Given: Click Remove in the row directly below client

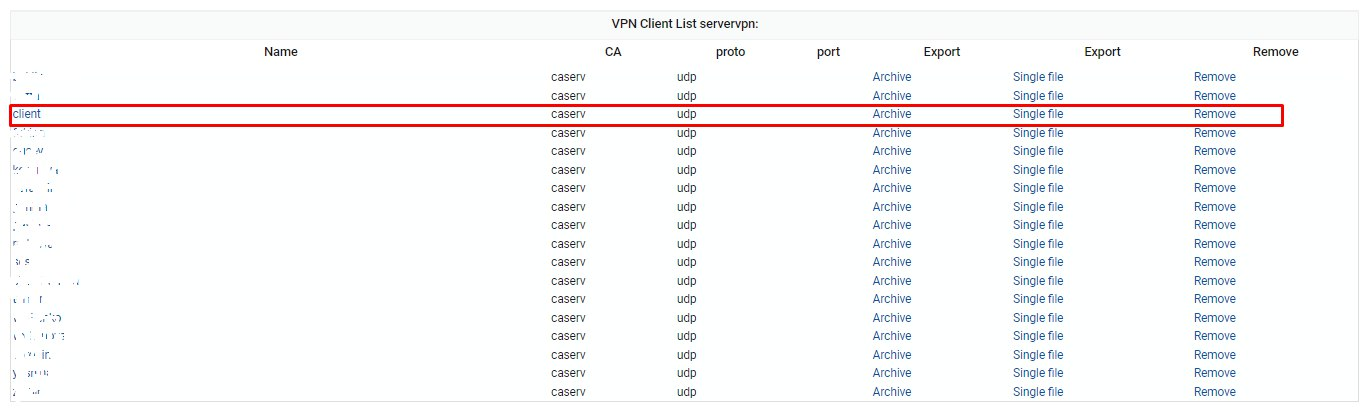Looking at the screenshot, I should [1215, 133].
